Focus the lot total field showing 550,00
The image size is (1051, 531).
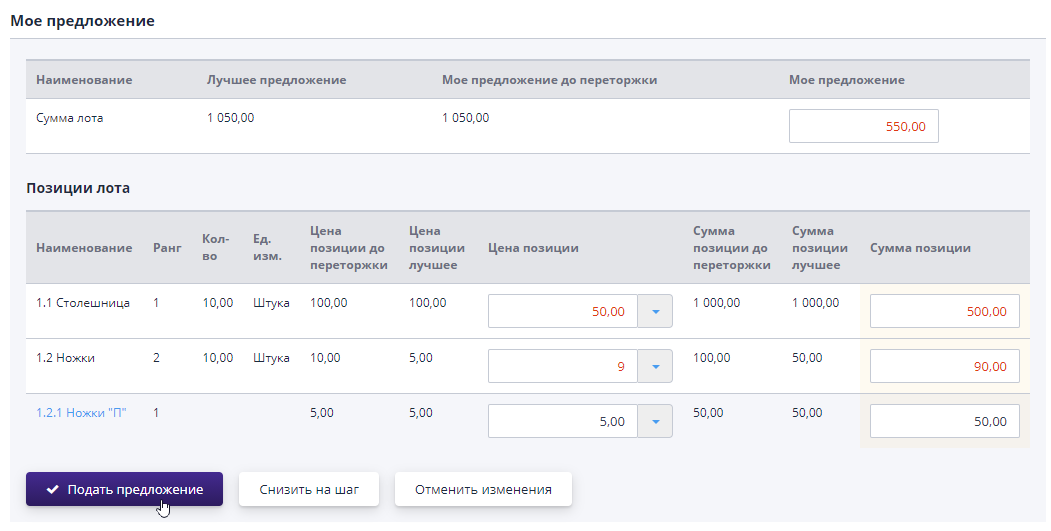863,126
